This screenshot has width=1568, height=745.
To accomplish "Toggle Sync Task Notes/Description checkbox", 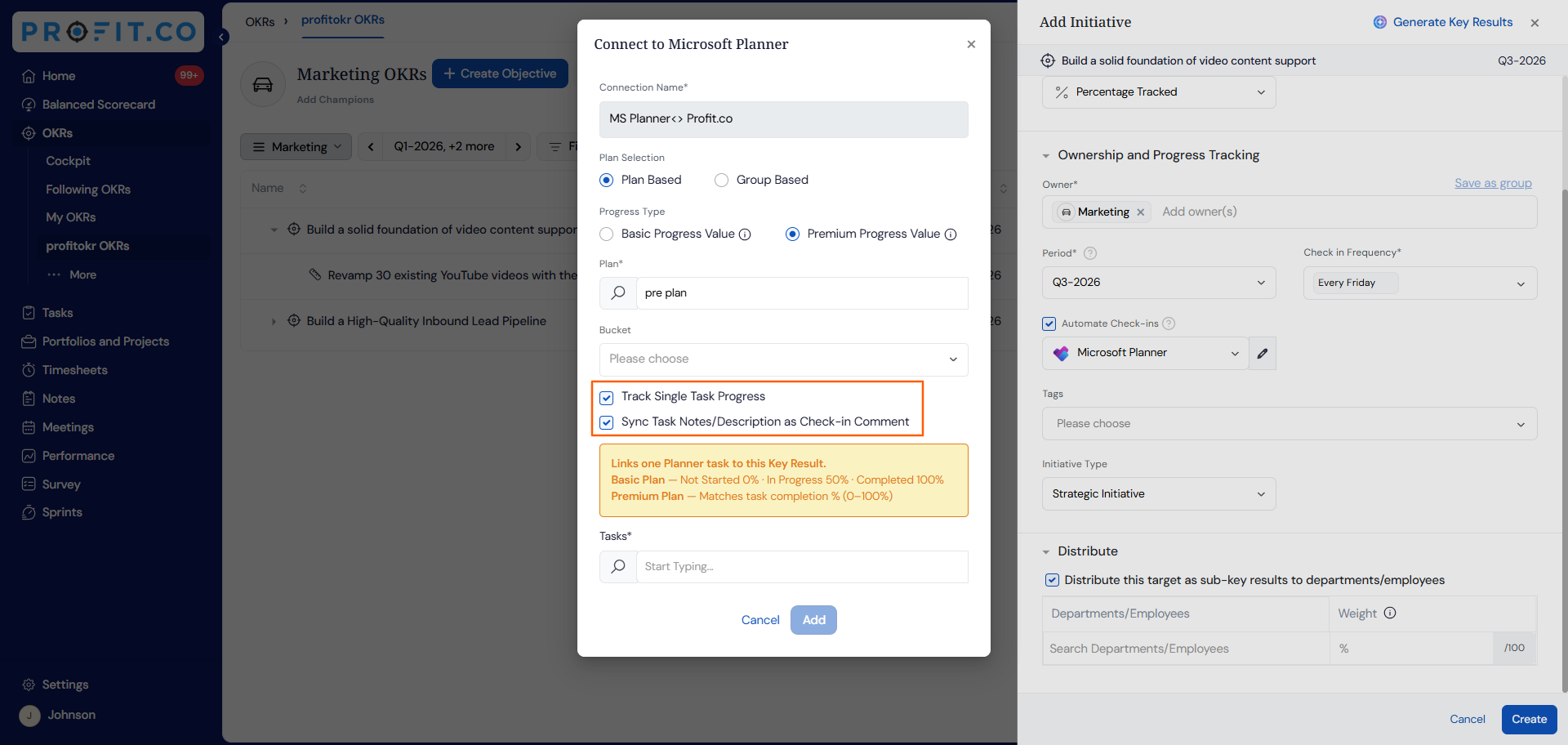I will [x=607, y=422].
